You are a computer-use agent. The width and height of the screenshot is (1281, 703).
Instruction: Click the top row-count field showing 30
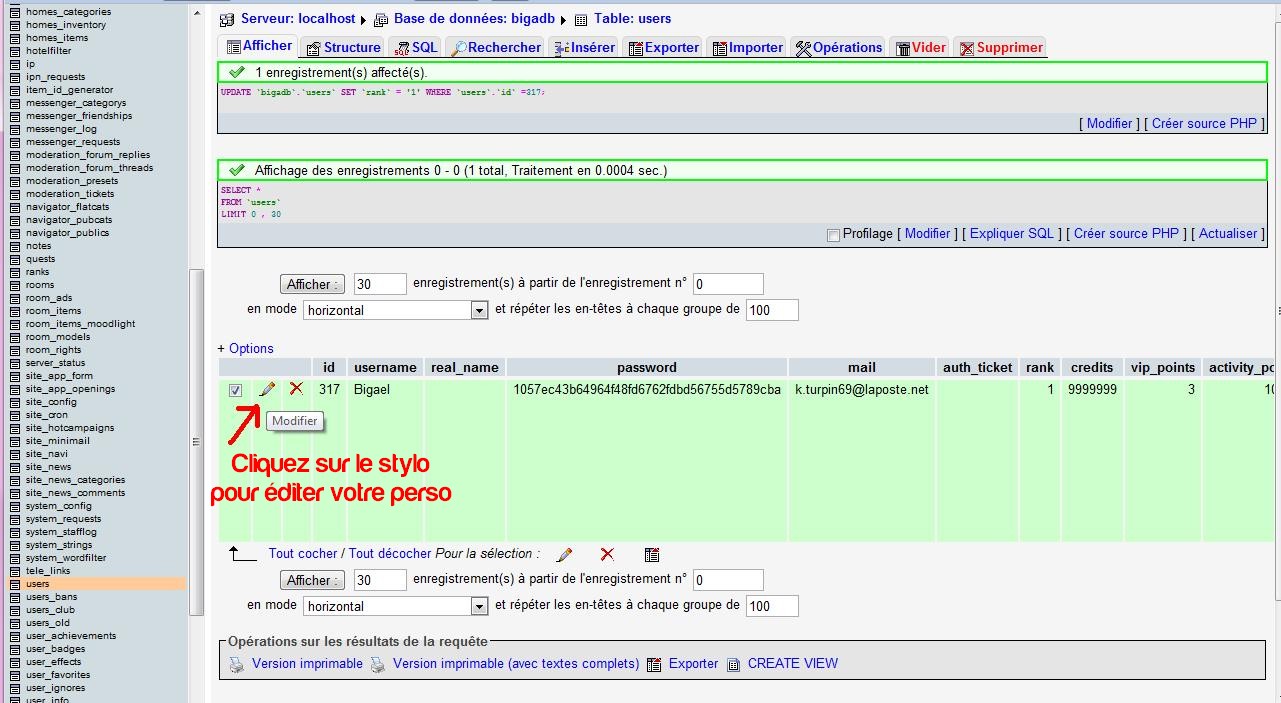380,284
